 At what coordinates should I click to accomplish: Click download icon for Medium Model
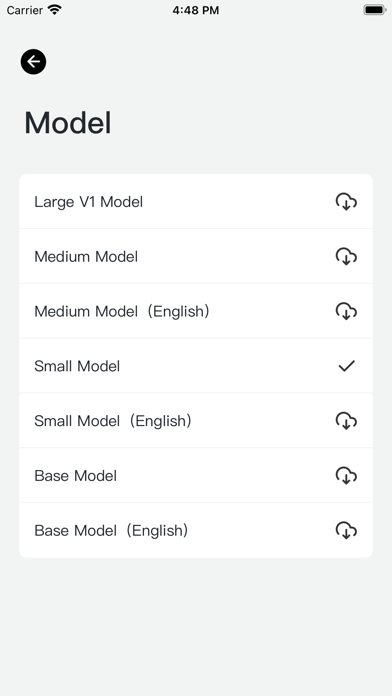pyautogui.click(x=346, y=257)
